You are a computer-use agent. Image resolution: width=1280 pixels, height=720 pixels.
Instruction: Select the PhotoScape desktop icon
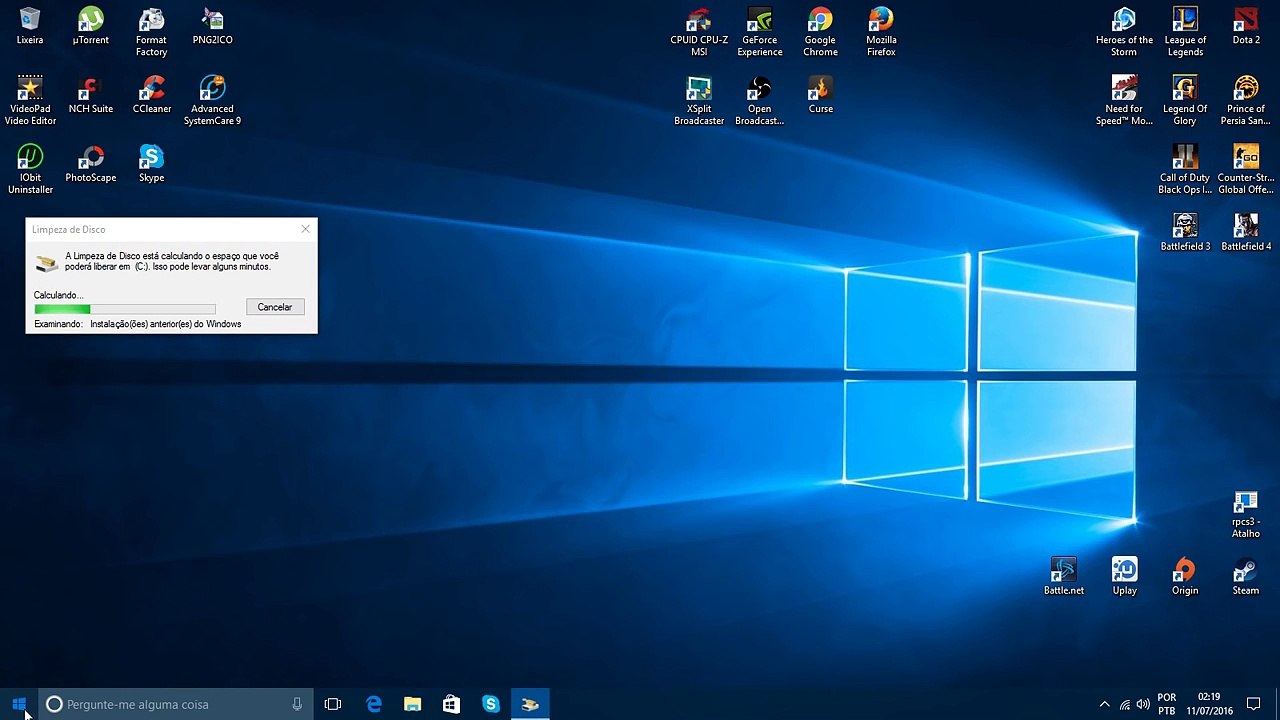[x=91, y=164]
